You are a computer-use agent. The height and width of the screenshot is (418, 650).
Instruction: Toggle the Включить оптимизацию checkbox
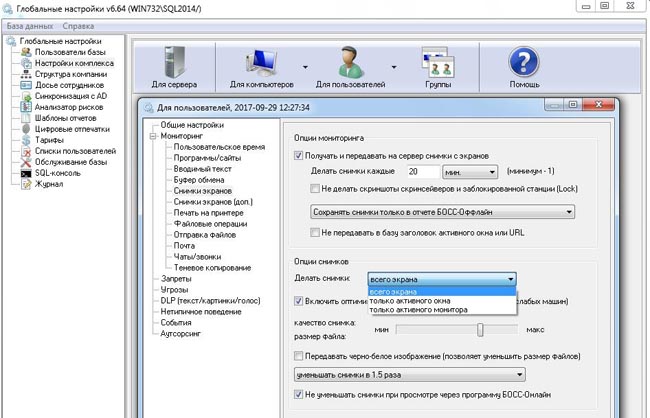tap(298, 301)
